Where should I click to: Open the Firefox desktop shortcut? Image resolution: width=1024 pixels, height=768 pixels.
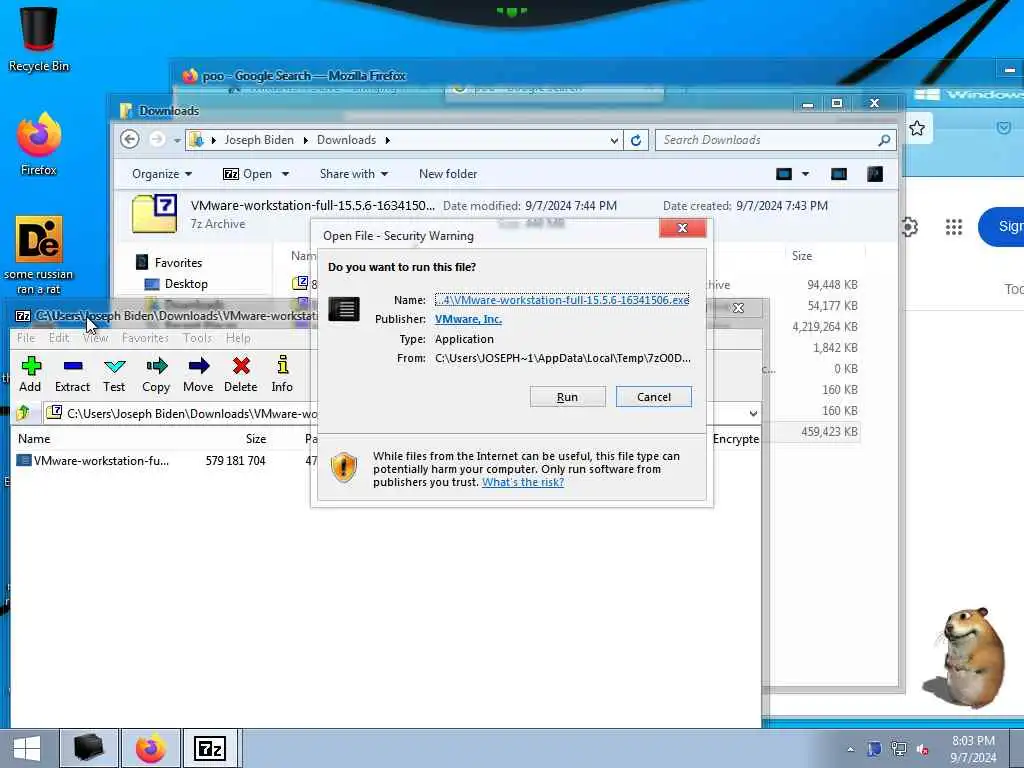pos(39,144)
